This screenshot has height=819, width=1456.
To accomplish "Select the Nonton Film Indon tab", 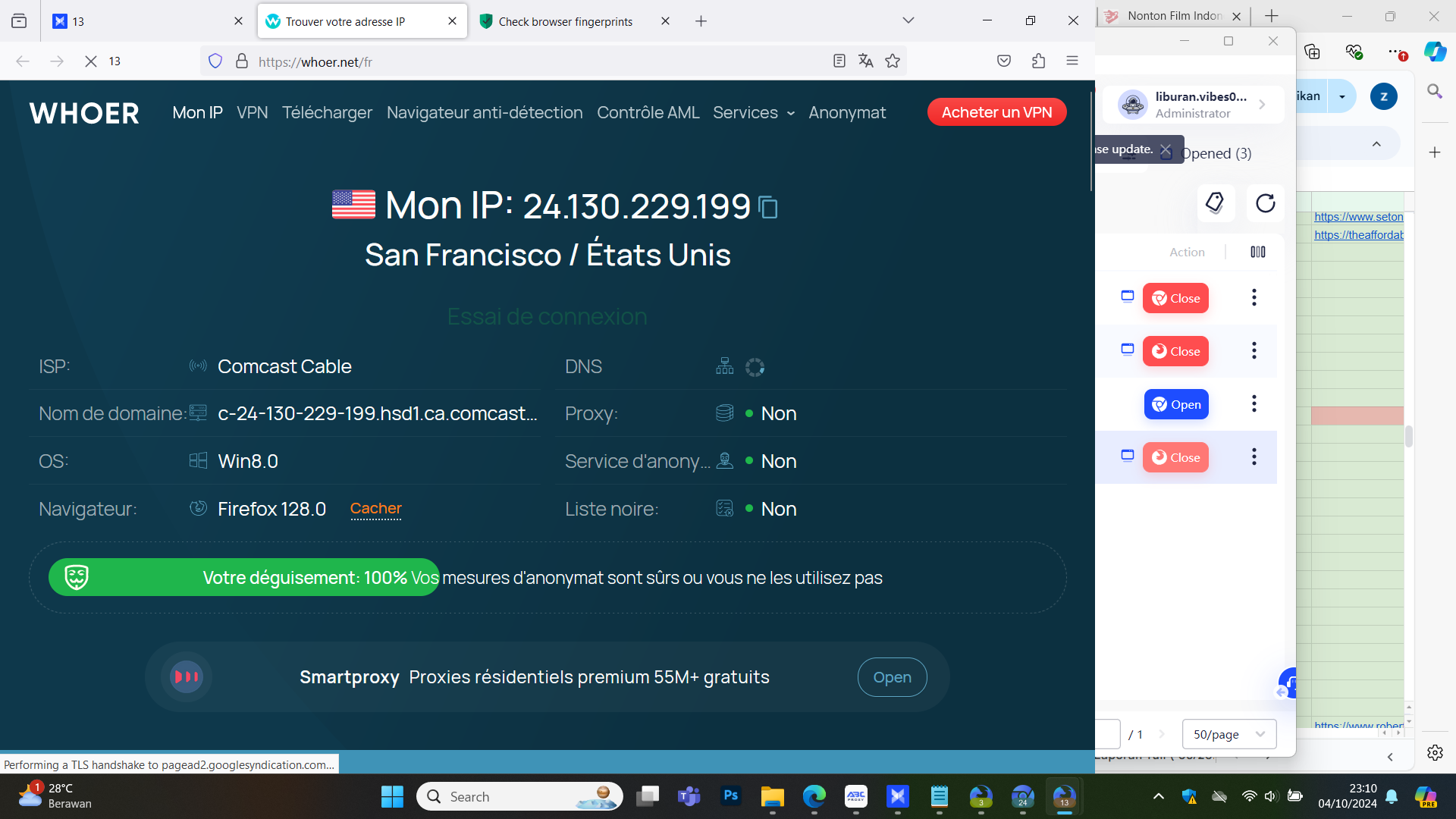I will tap(1174, 16).
